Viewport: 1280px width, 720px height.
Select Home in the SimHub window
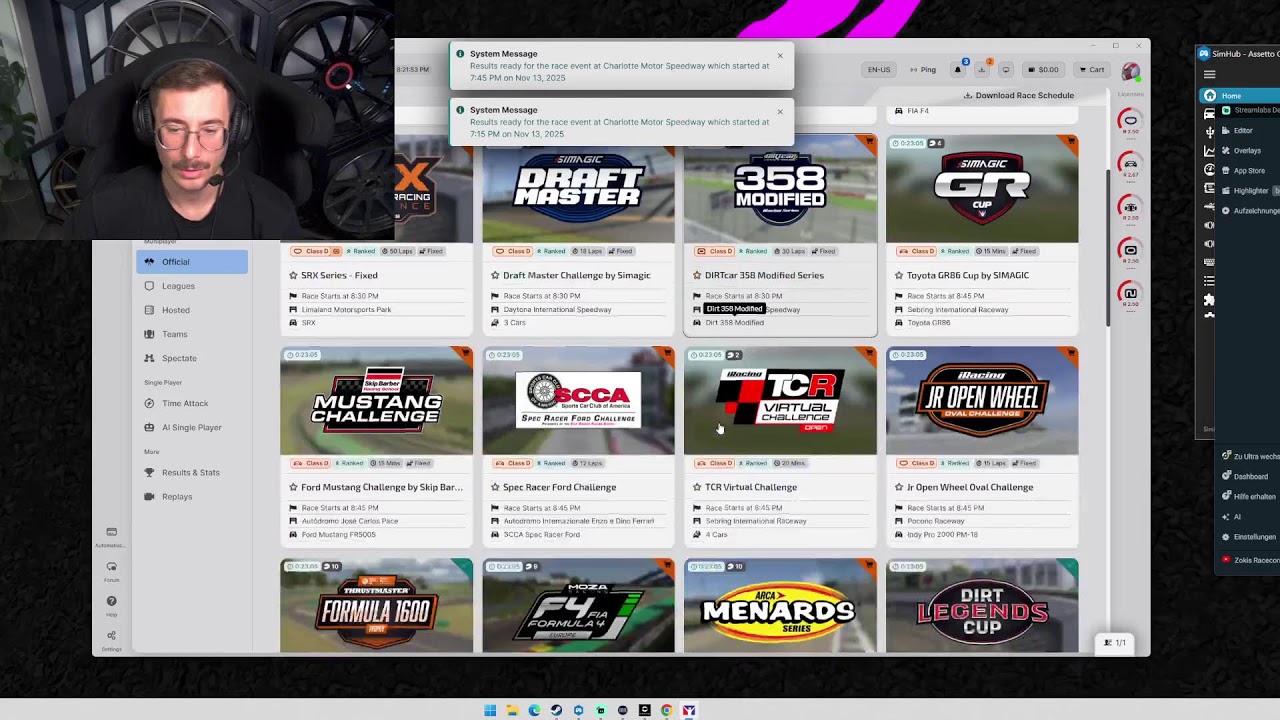[x=1240, y=96]
